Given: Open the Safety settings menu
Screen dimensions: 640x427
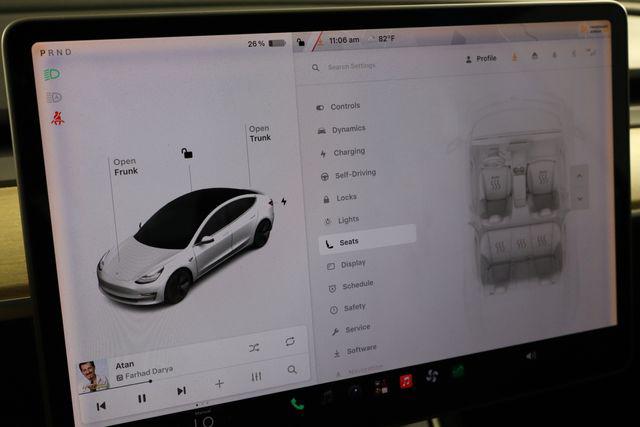Looking at the screenshot, I should pos(348,308).
